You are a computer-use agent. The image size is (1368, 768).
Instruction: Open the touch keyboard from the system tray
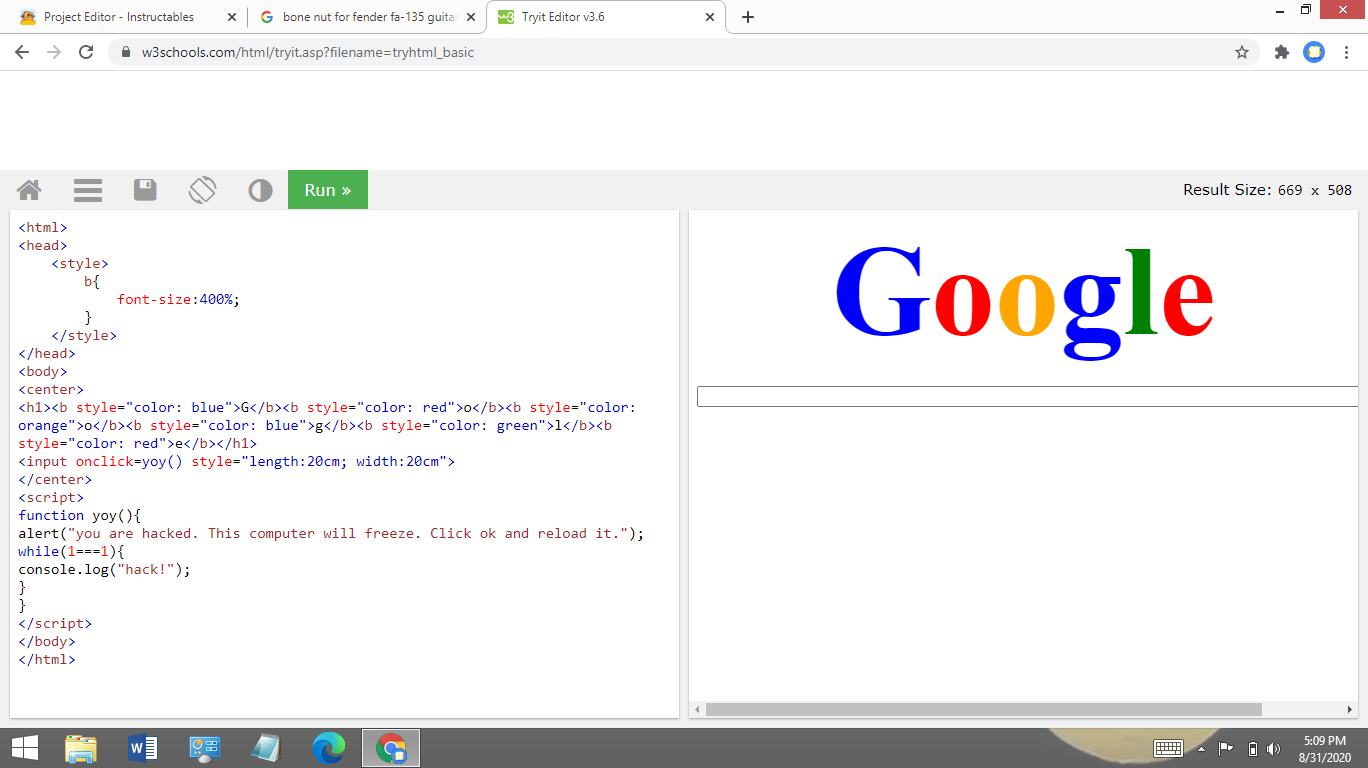pyautogui.click(x=1167, y=747)
